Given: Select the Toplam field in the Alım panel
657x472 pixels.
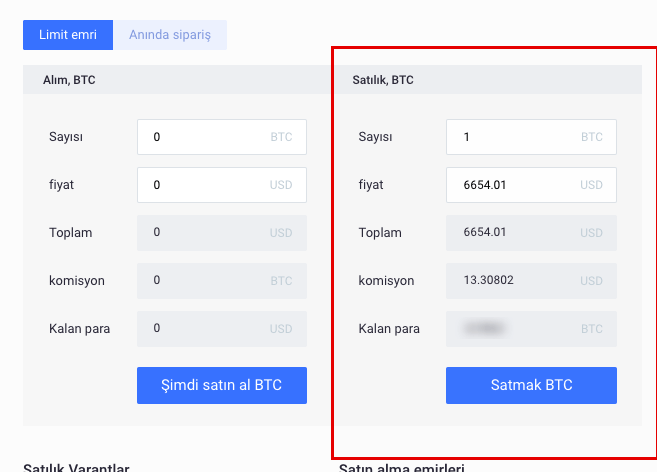Looking at the screenshot, I should pos(222,233).
